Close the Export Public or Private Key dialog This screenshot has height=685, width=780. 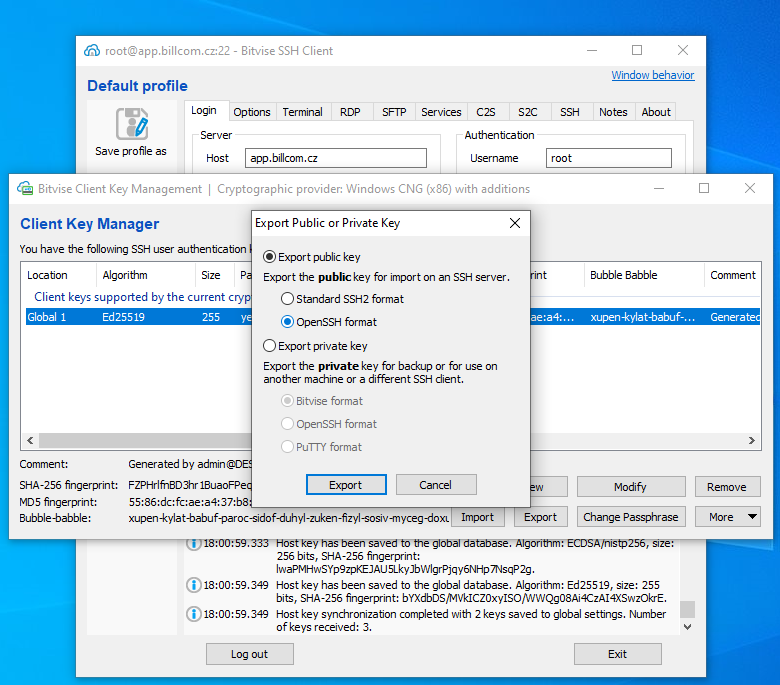coord(514,223)
